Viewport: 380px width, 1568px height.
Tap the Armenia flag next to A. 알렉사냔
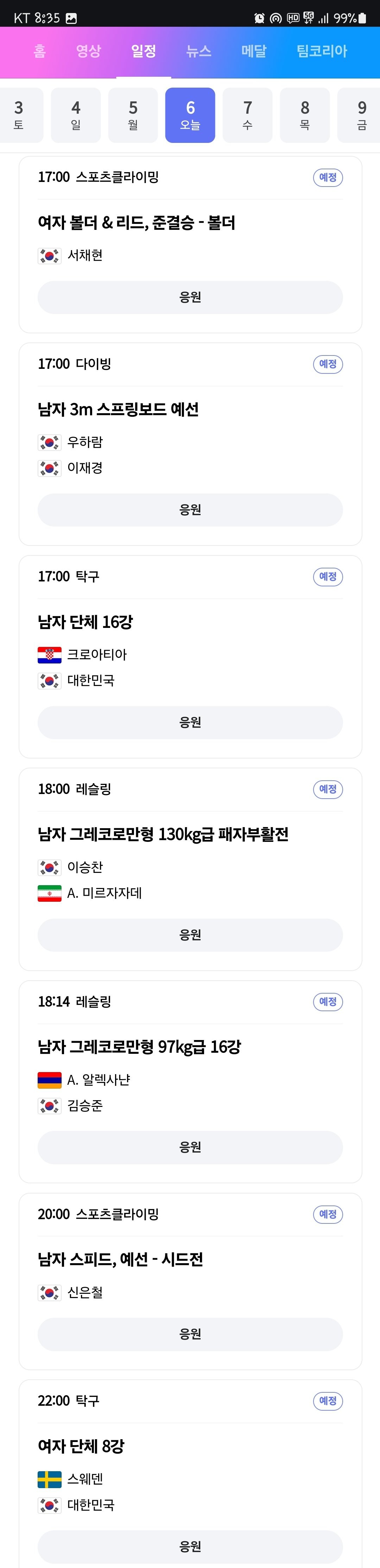pyautogui.click(x=49, y=1080)
